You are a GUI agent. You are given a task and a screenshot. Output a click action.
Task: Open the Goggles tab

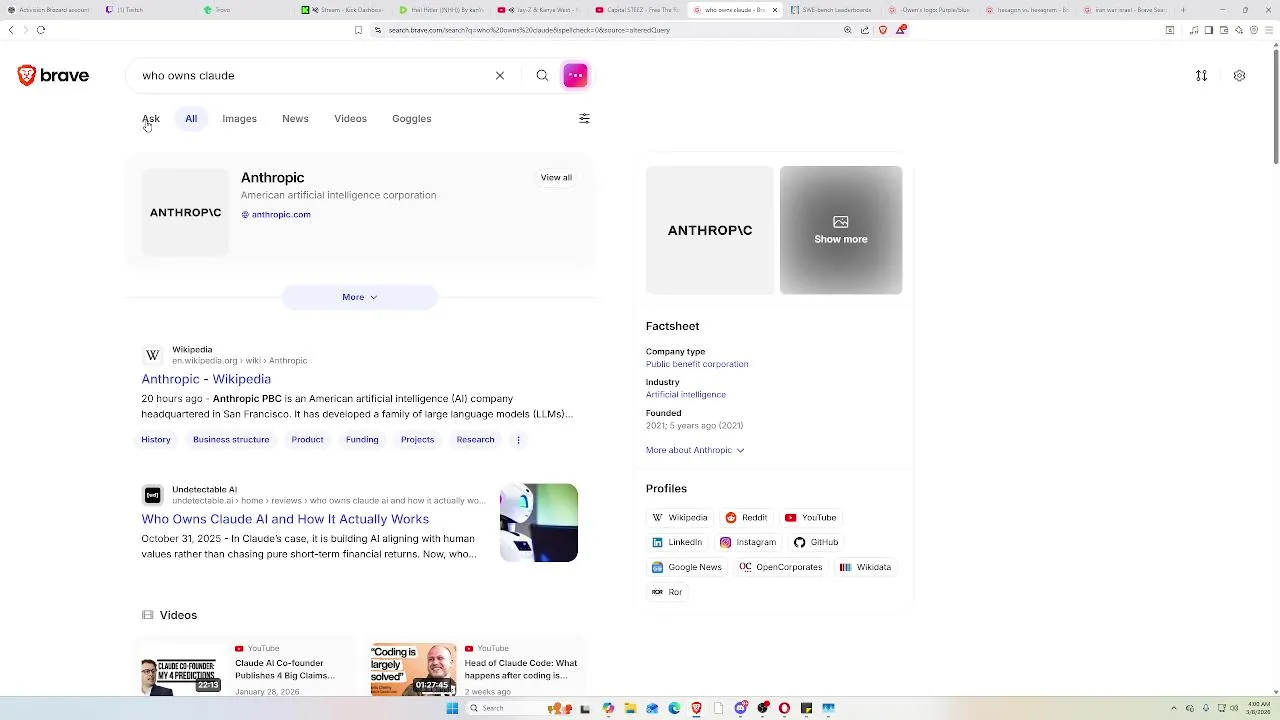click(412, 118)
